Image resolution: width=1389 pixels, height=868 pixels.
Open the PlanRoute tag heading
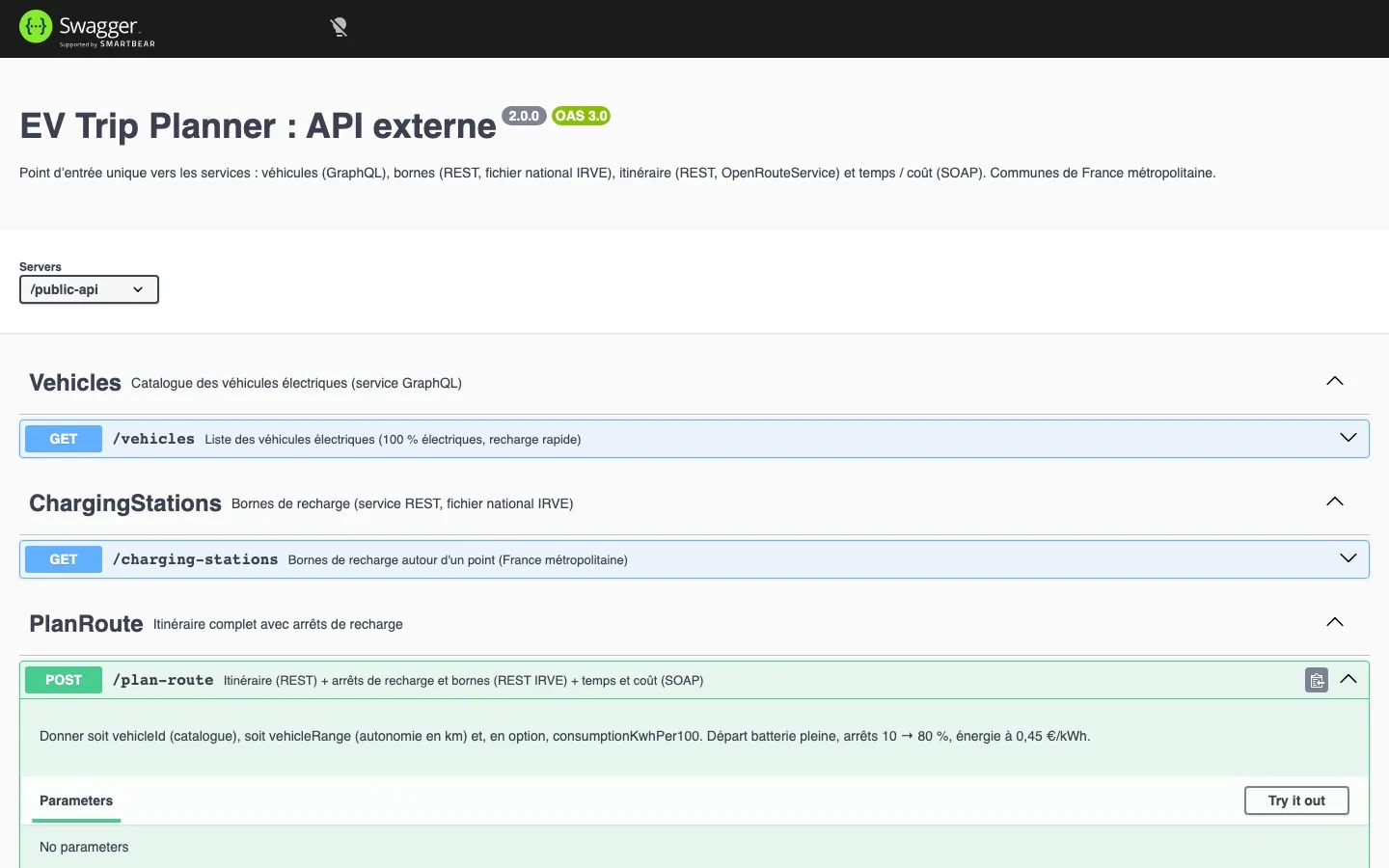[86, 624]
